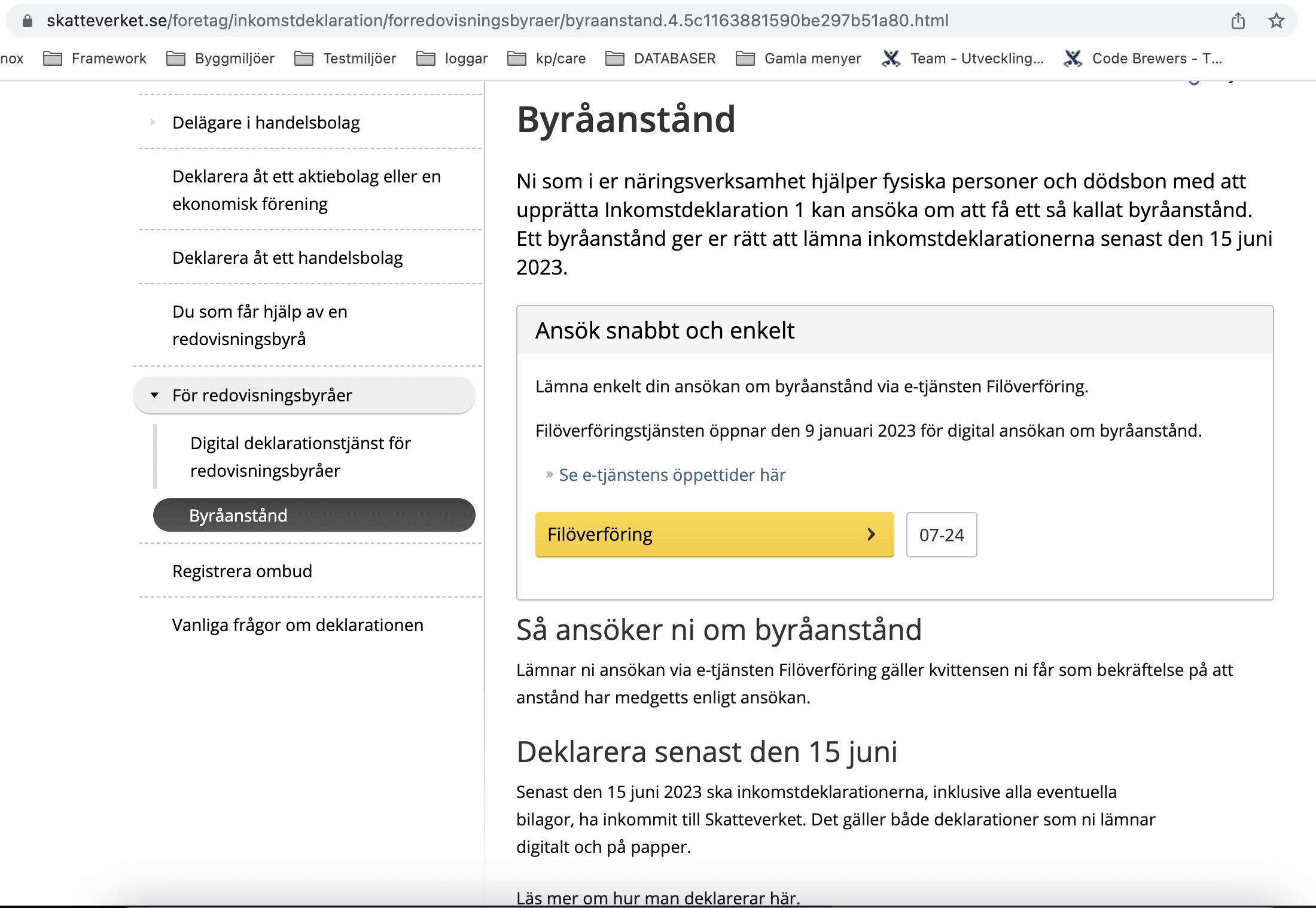Select Deklarera åt ett handelsbolag
The height and width of the screenshot is (908, 1316).
288,258
